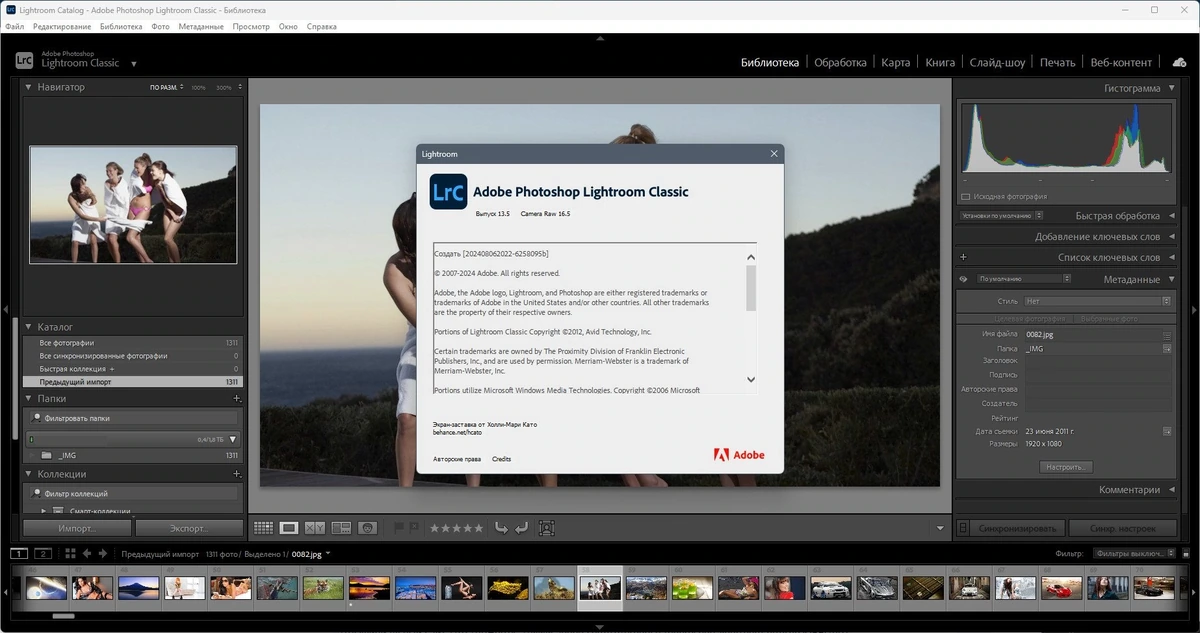Toggle the Выбранные фото metadata option
Viewport: 1200px width, 633px height.
click(x=1109, y=318)
